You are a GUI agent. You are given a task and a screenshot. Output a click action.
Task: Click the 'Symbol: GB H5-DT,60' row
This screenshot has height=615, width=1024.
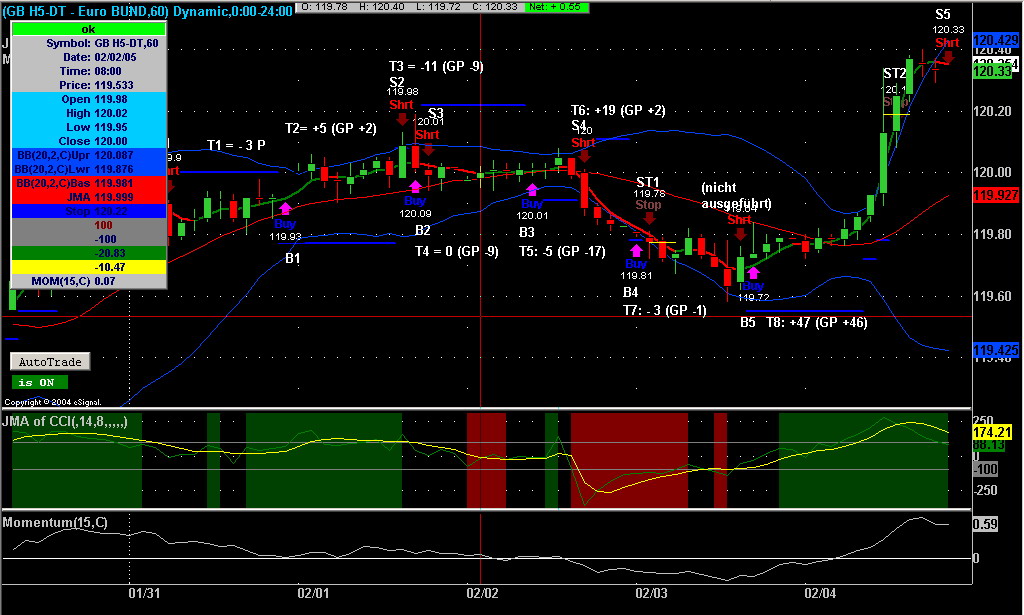pyautogui.click(x=89, y=43)
